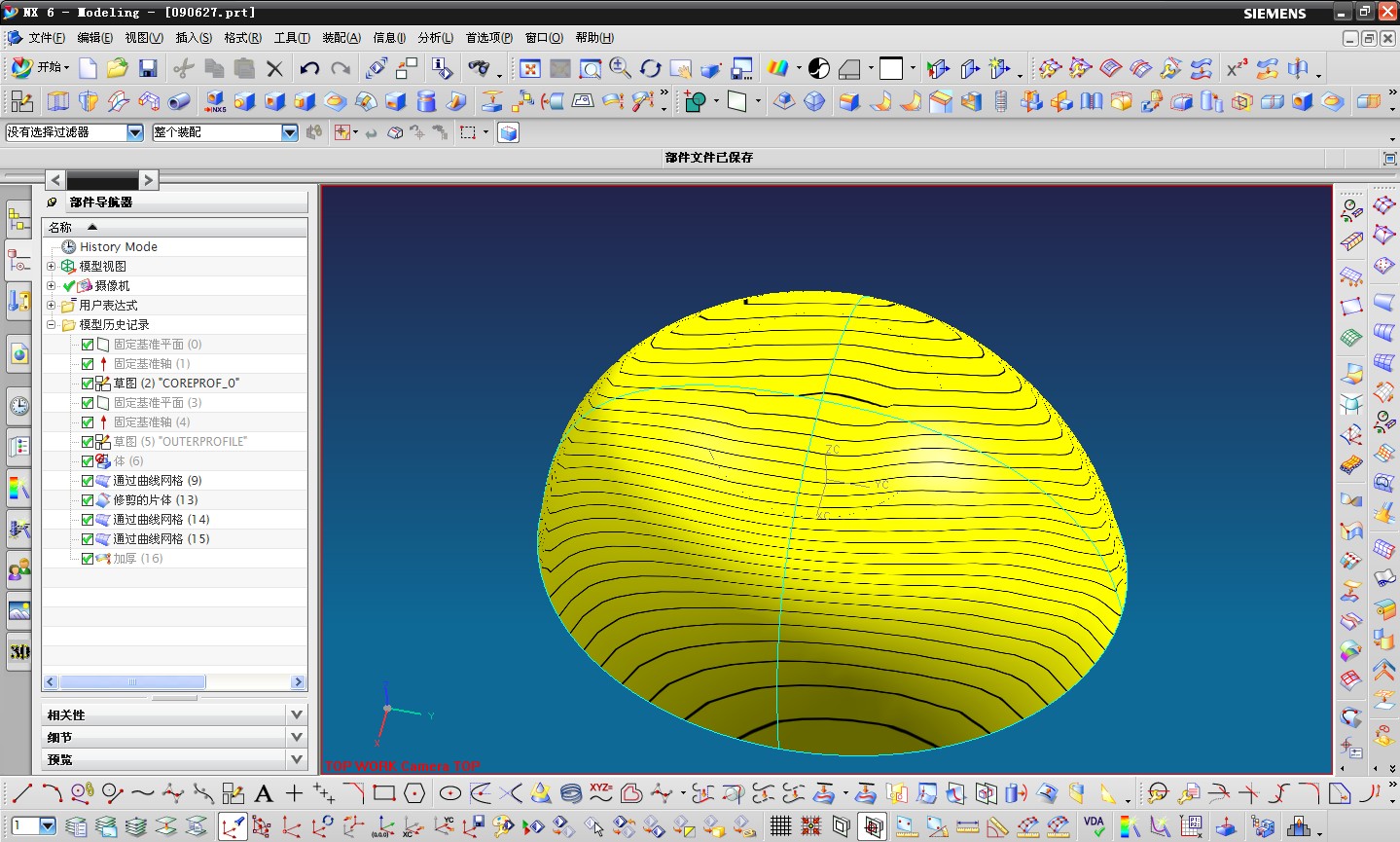Collapse the 模型历史记录 tree node

(x=52, y=324)
